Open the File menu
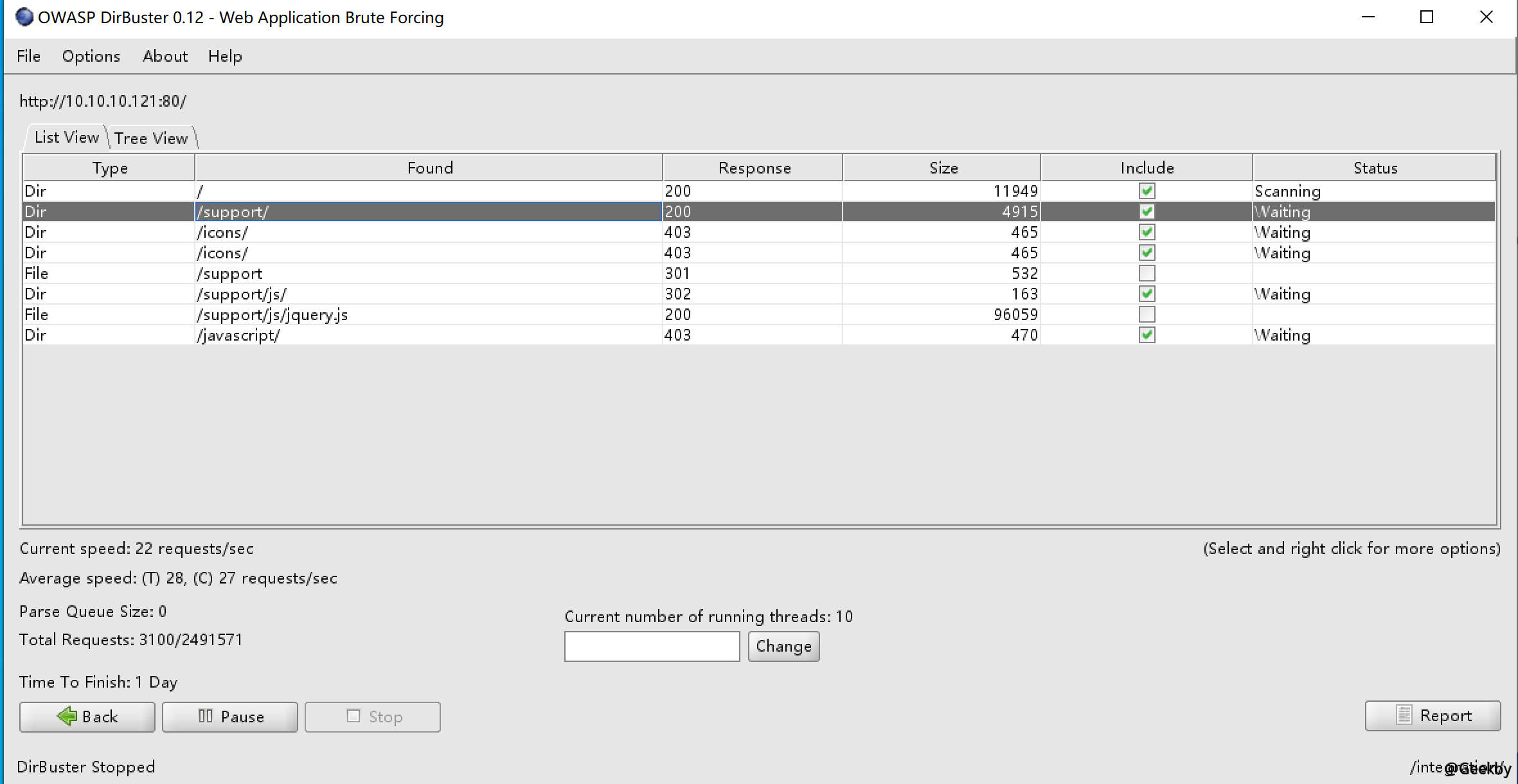 click(28, 56)
